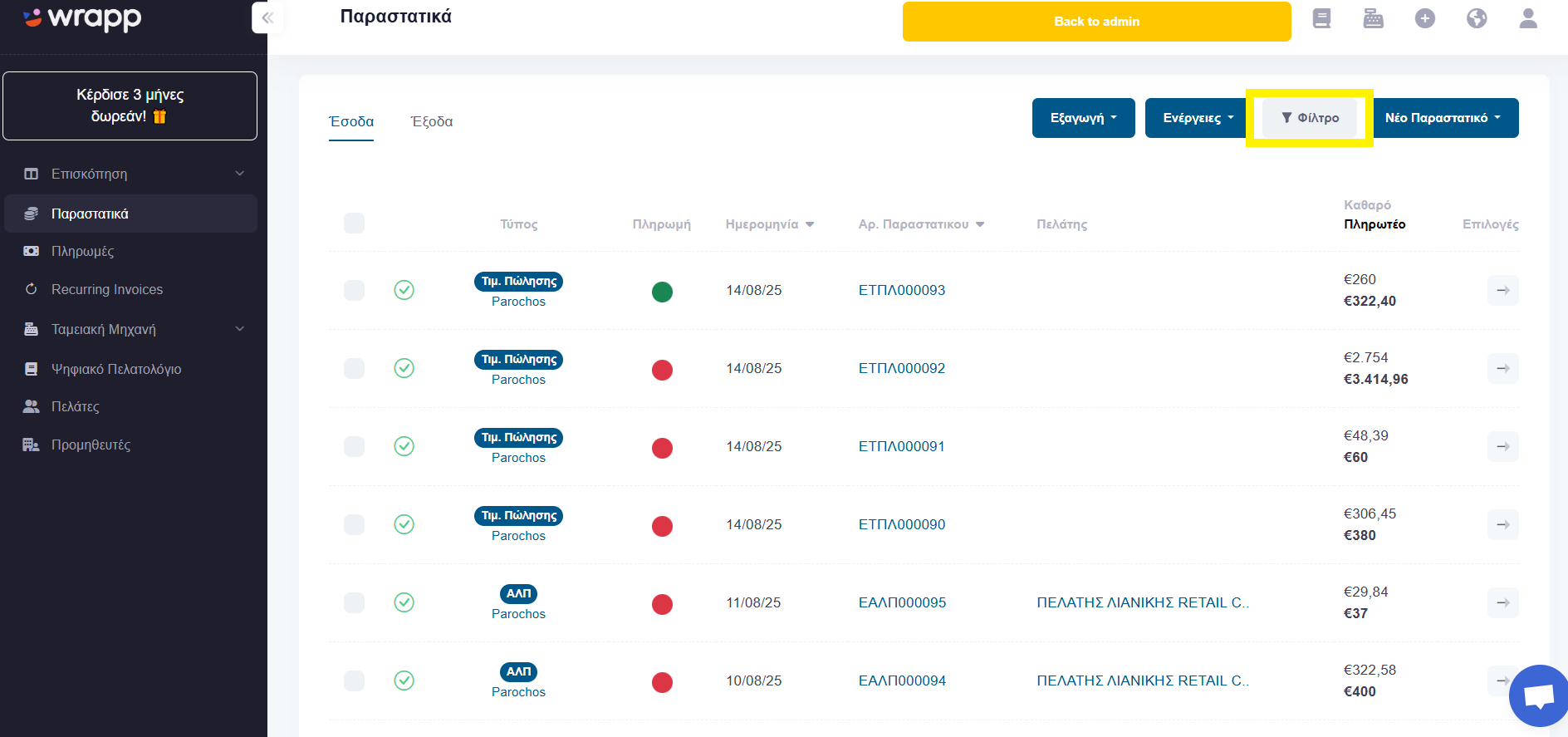The image size is (1568, 737).
Task: Click the green payment status dot
Action: click(662, 292)
